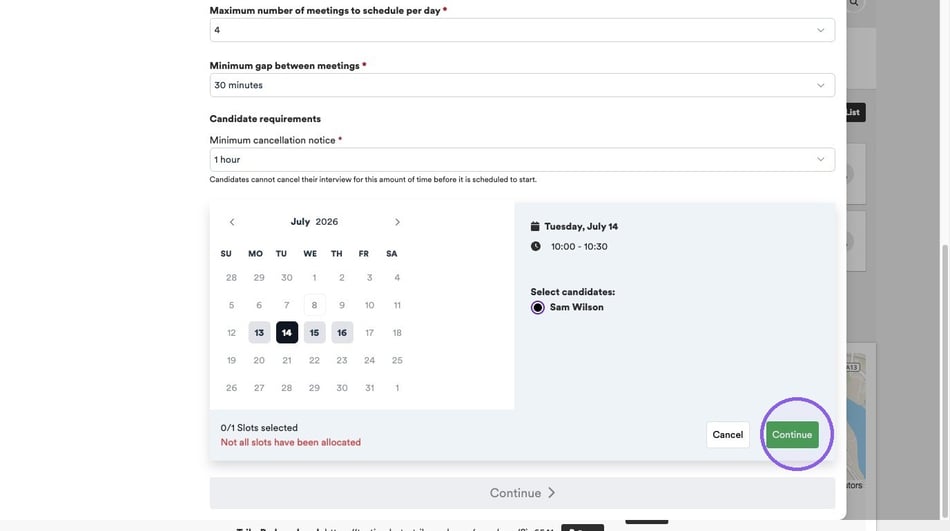The width and height of the screenshot is (950, 531).
Task: Click wide grey Continue button
Action: click(x=522, y=493)
